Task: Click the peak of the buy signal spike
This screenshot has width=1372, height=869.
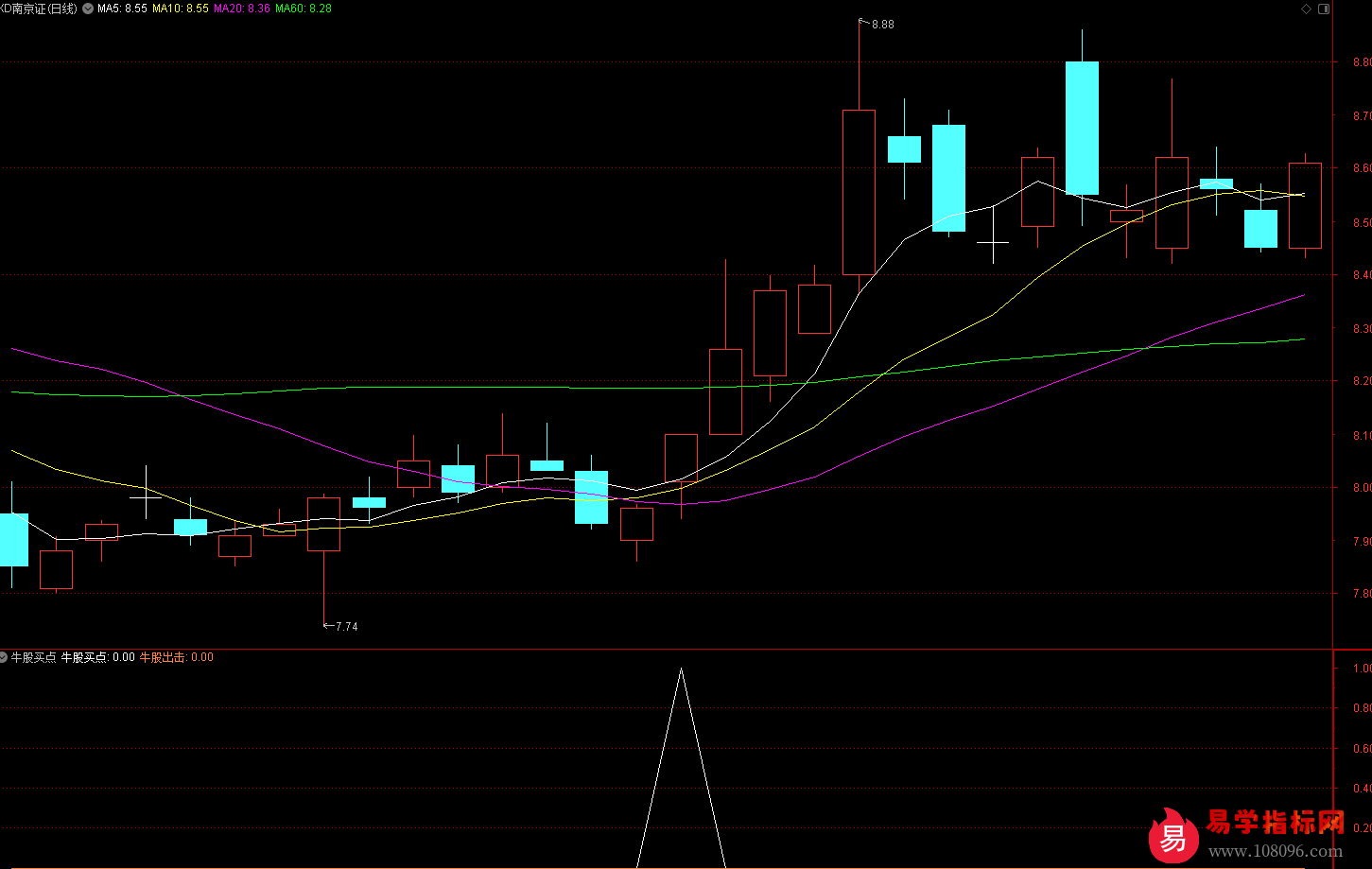Action: coord(681,669)
